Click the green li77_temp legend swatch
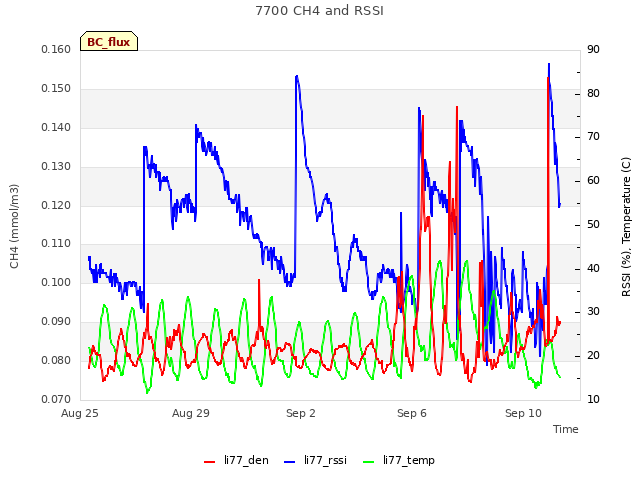 point(368,462)
